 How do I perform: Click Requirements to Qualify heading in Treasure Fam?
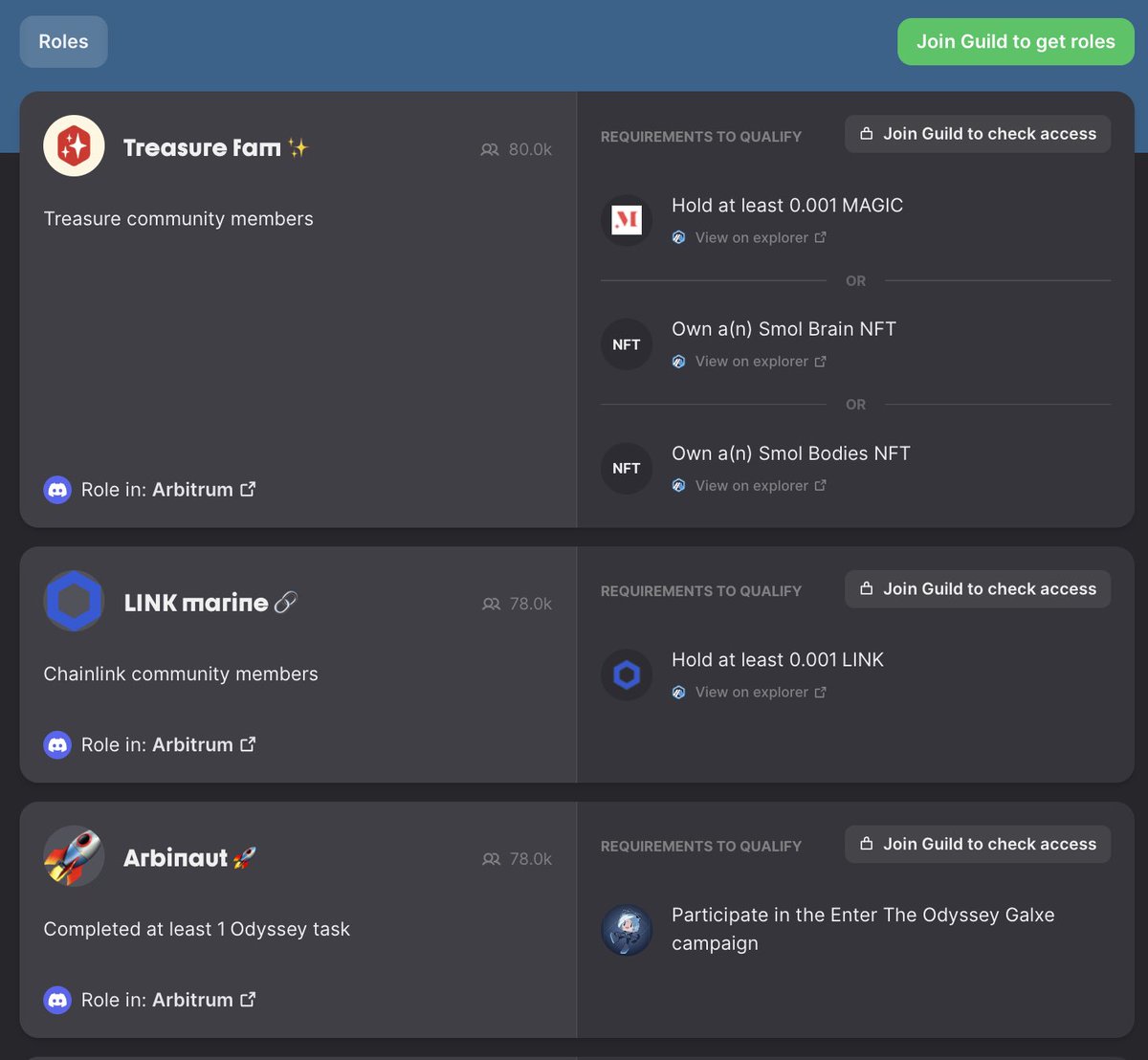click(701, 137)
